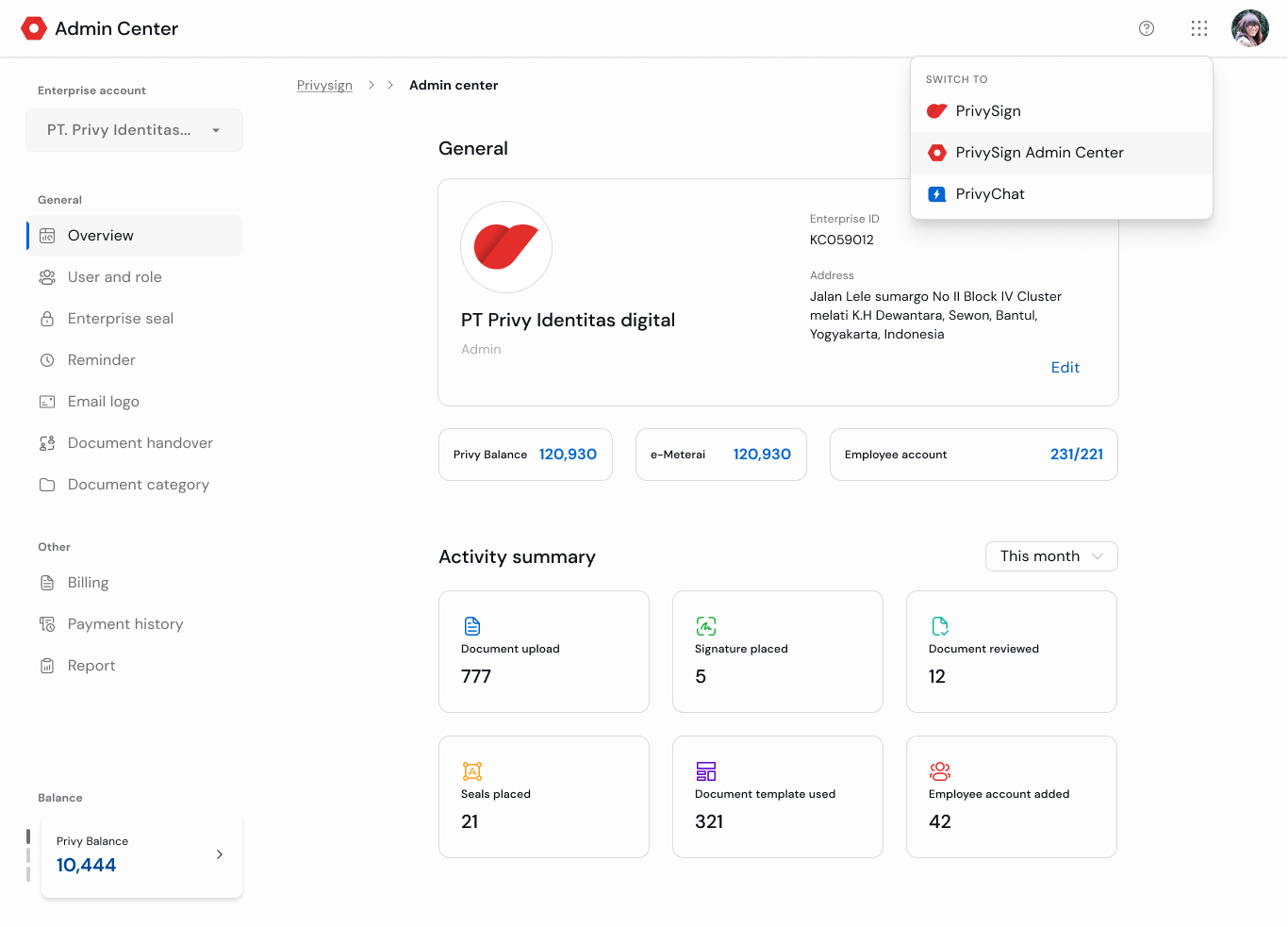Expand the Privy Balance card chevron arrow
This screenshot has width=1288, height=927.
tap(220, 854)
